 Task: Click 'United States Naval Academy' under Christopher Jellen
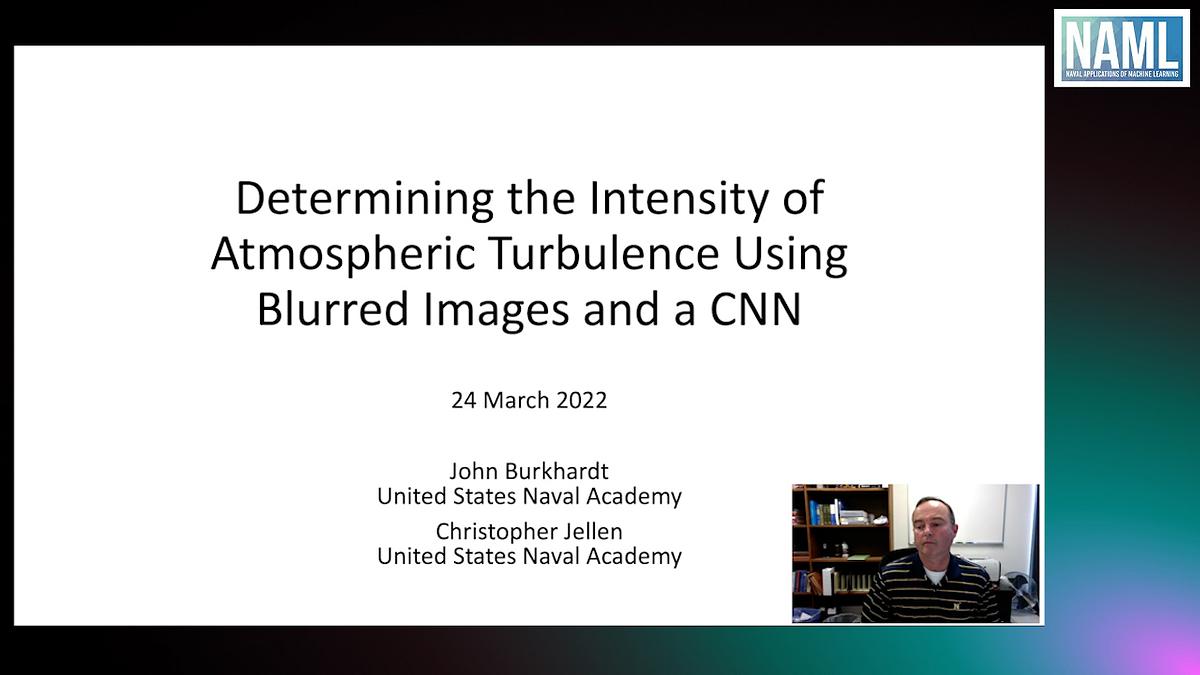click(528, 556)
